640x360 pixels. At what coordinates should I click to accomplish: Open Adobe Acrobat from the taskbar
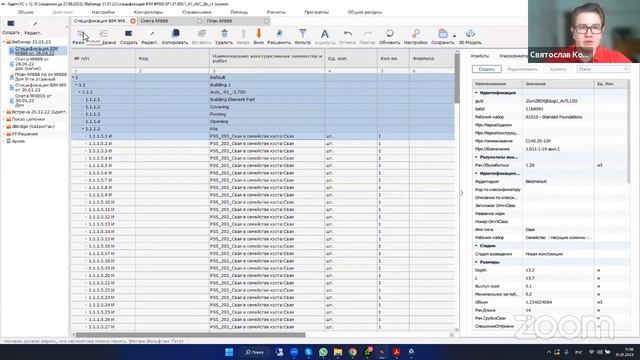pyautogui.click(x=396, y=352)
